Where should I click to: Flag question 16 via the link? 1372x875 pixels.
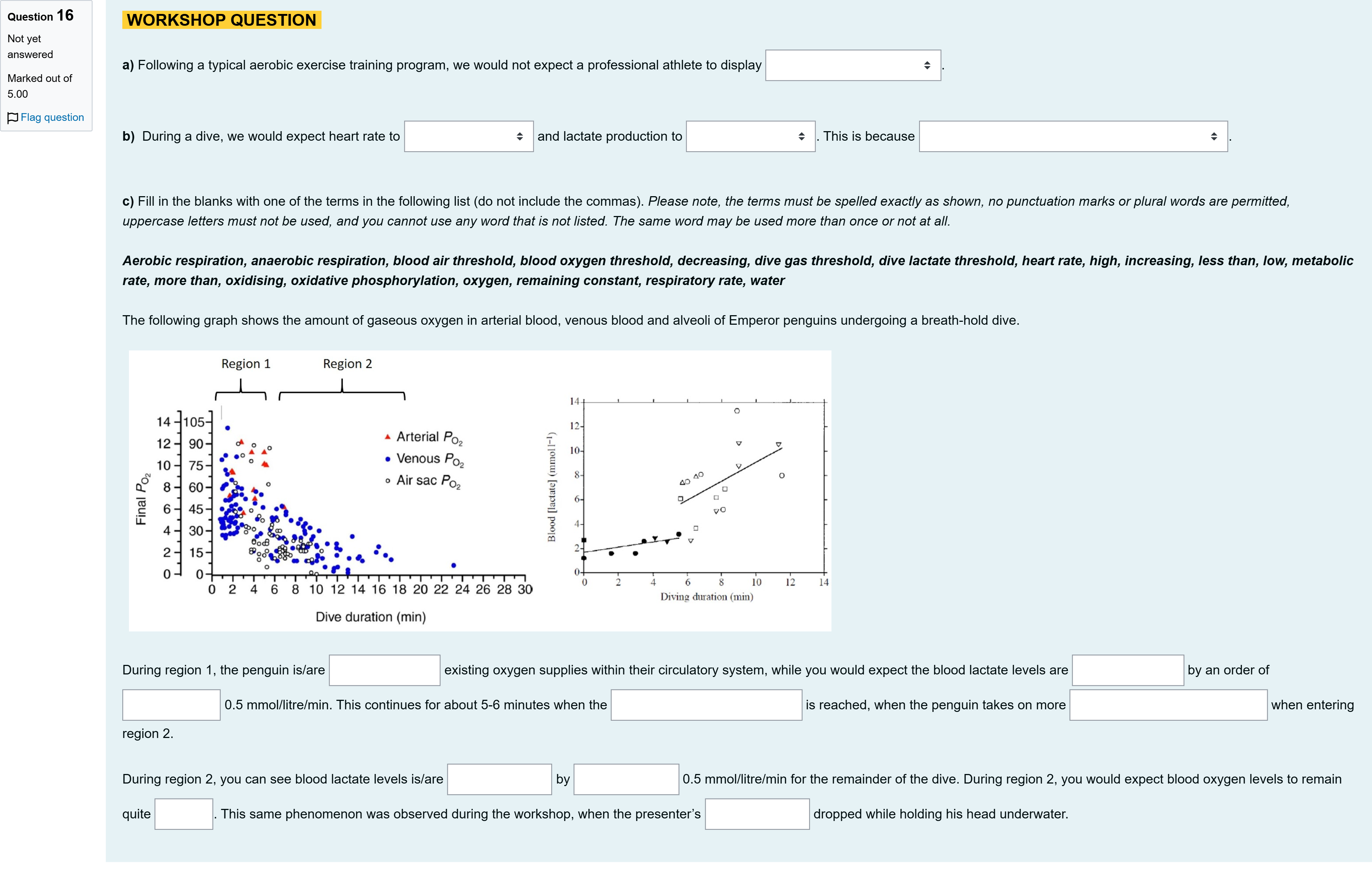(52, 117)
